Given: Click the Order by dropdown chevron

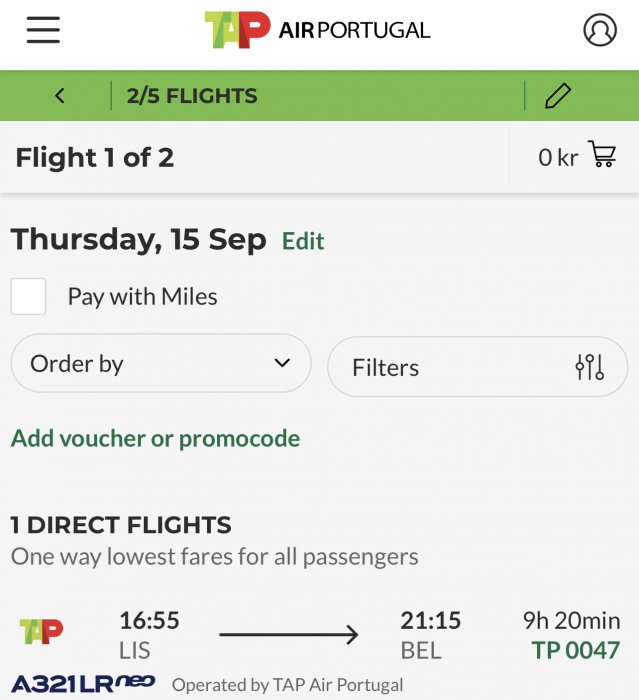Looking at the screenshot, I should 282,363.
